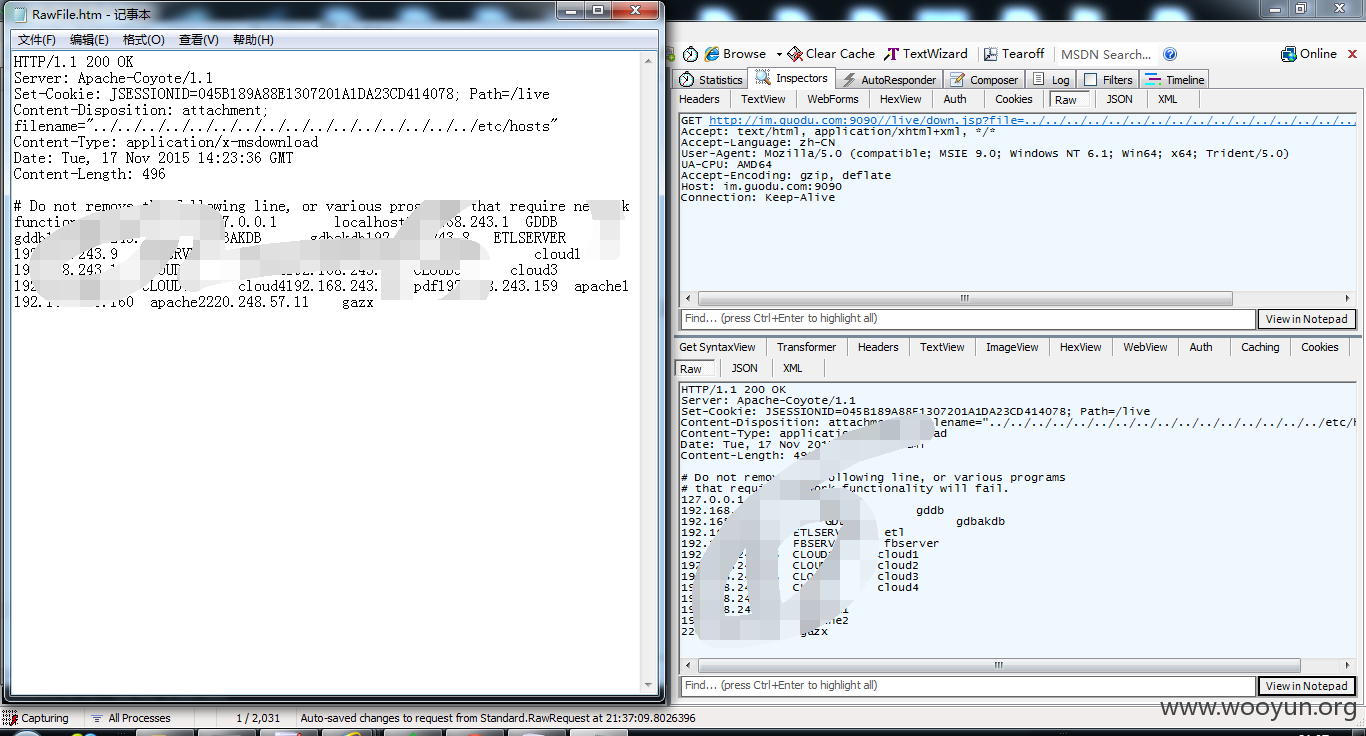This screenshot has width=1366, height=736.
Task: Select response JSON tab
Action: (744, 368)
